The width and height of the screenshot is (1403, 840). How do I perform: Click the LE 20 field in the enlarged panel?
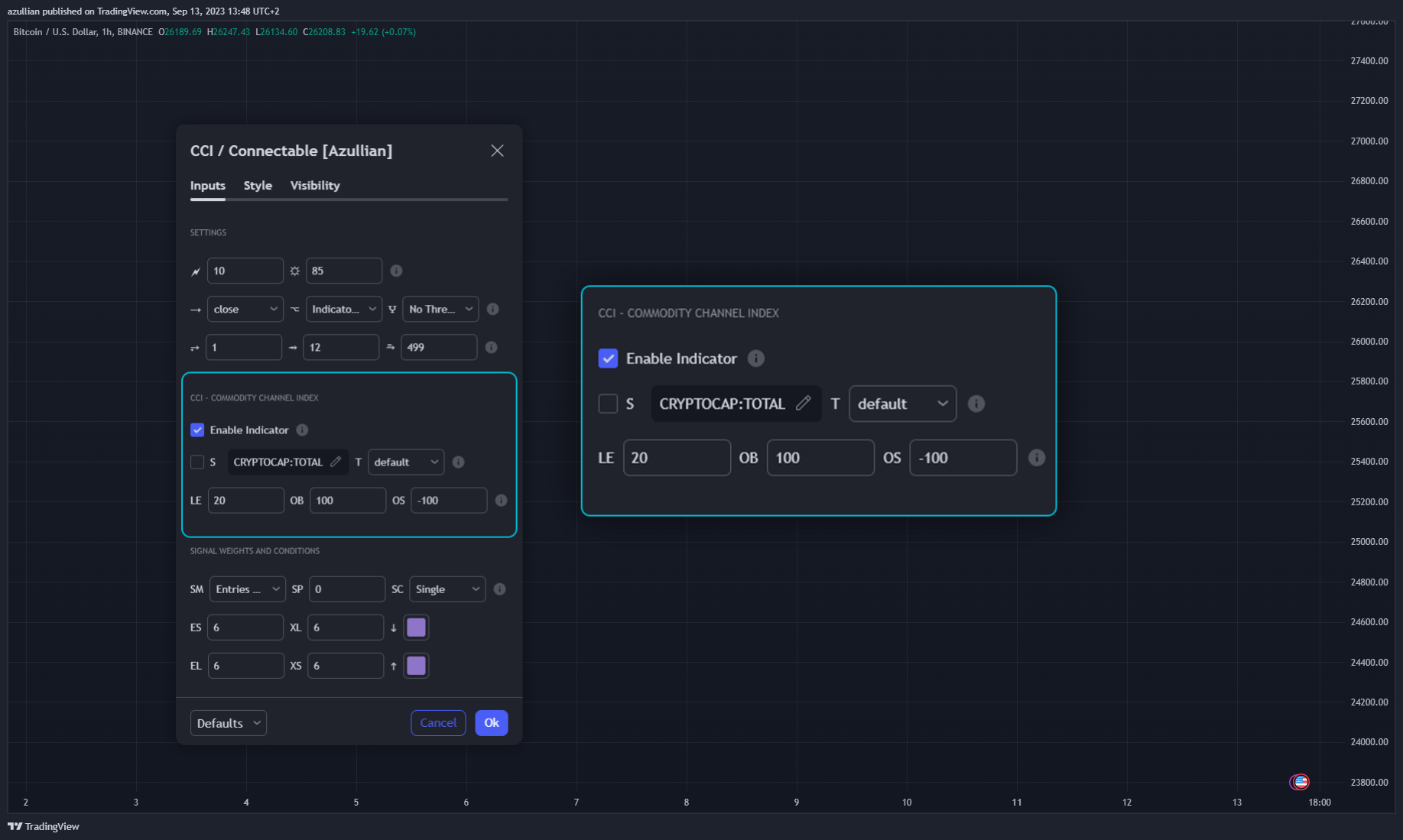[677, 457]
